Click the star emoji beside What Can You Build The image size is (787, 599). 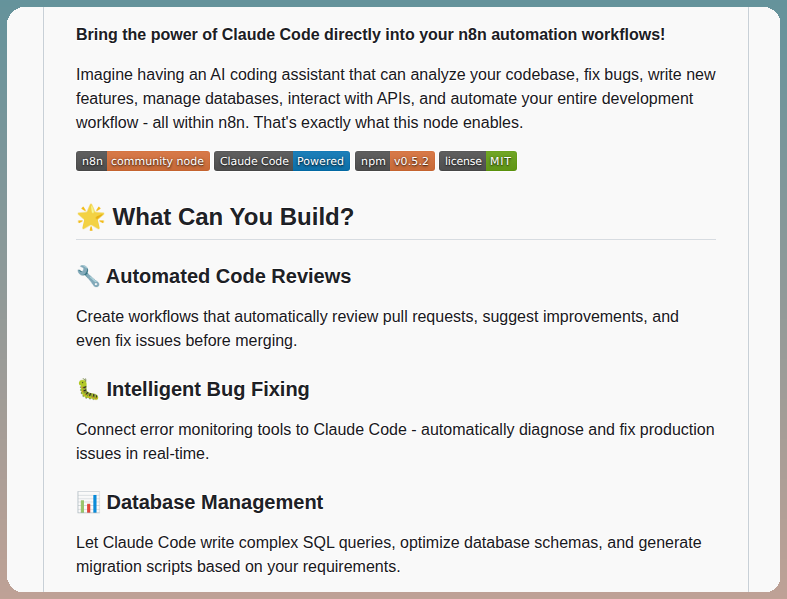(90, 217)
